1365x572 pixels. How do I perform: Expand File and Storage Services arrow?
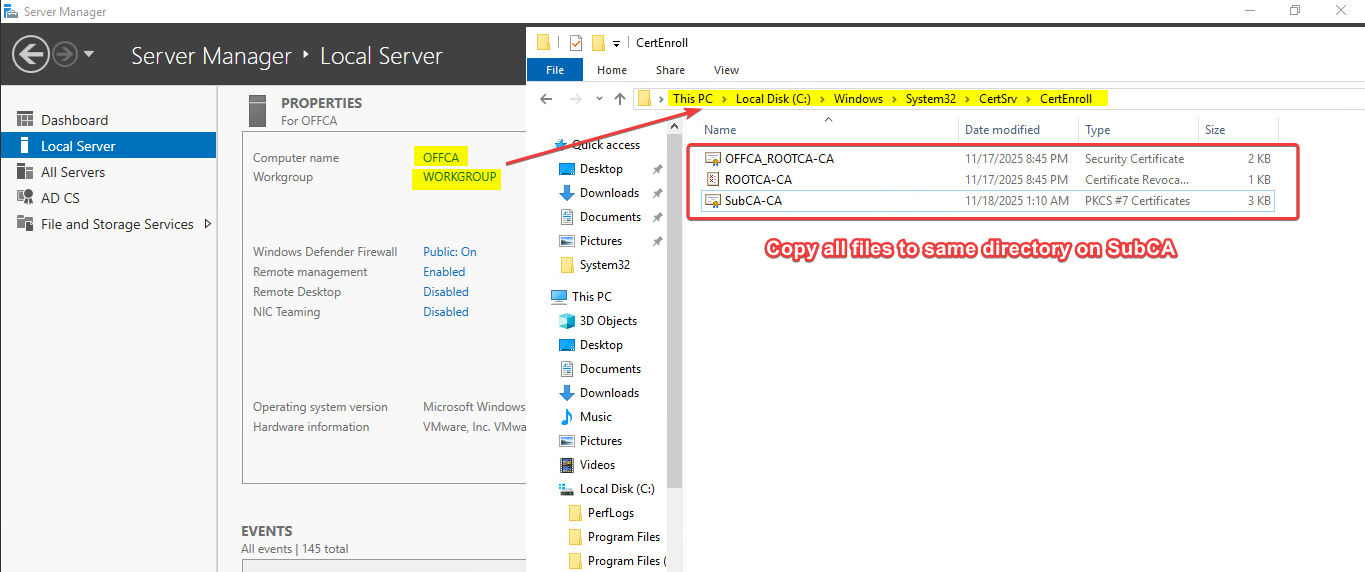click(x=207, y=224)
